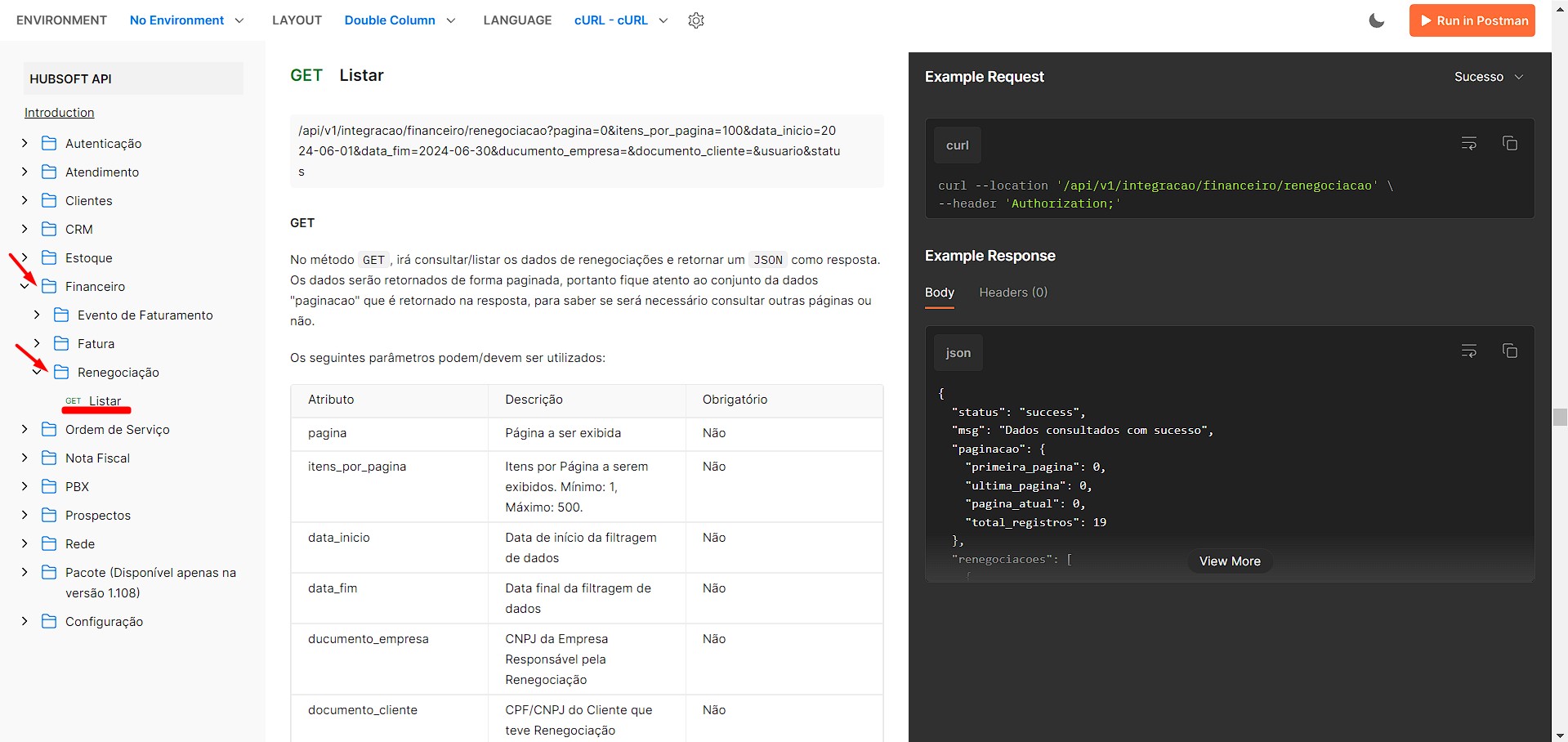
Task: Open the Renegociação tree item label
Action: click(118, 372)
